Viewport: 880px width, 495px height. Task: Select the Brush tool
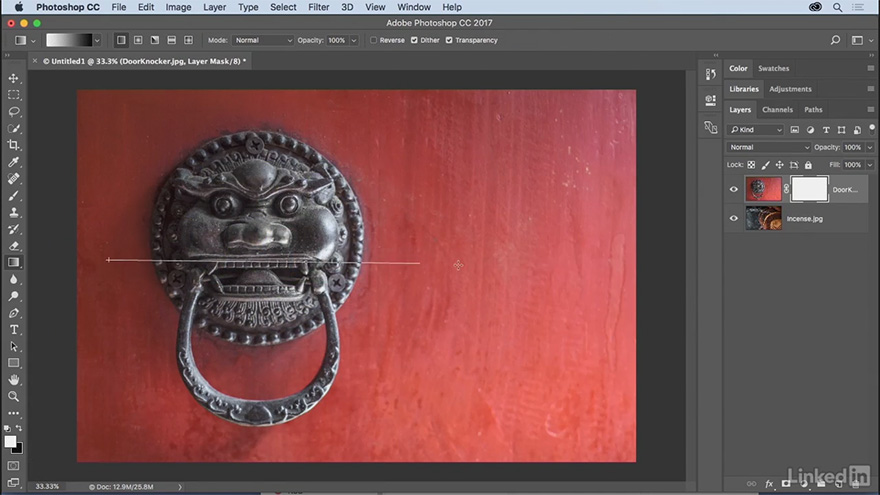pyautogui.click(x=13, y=196)
